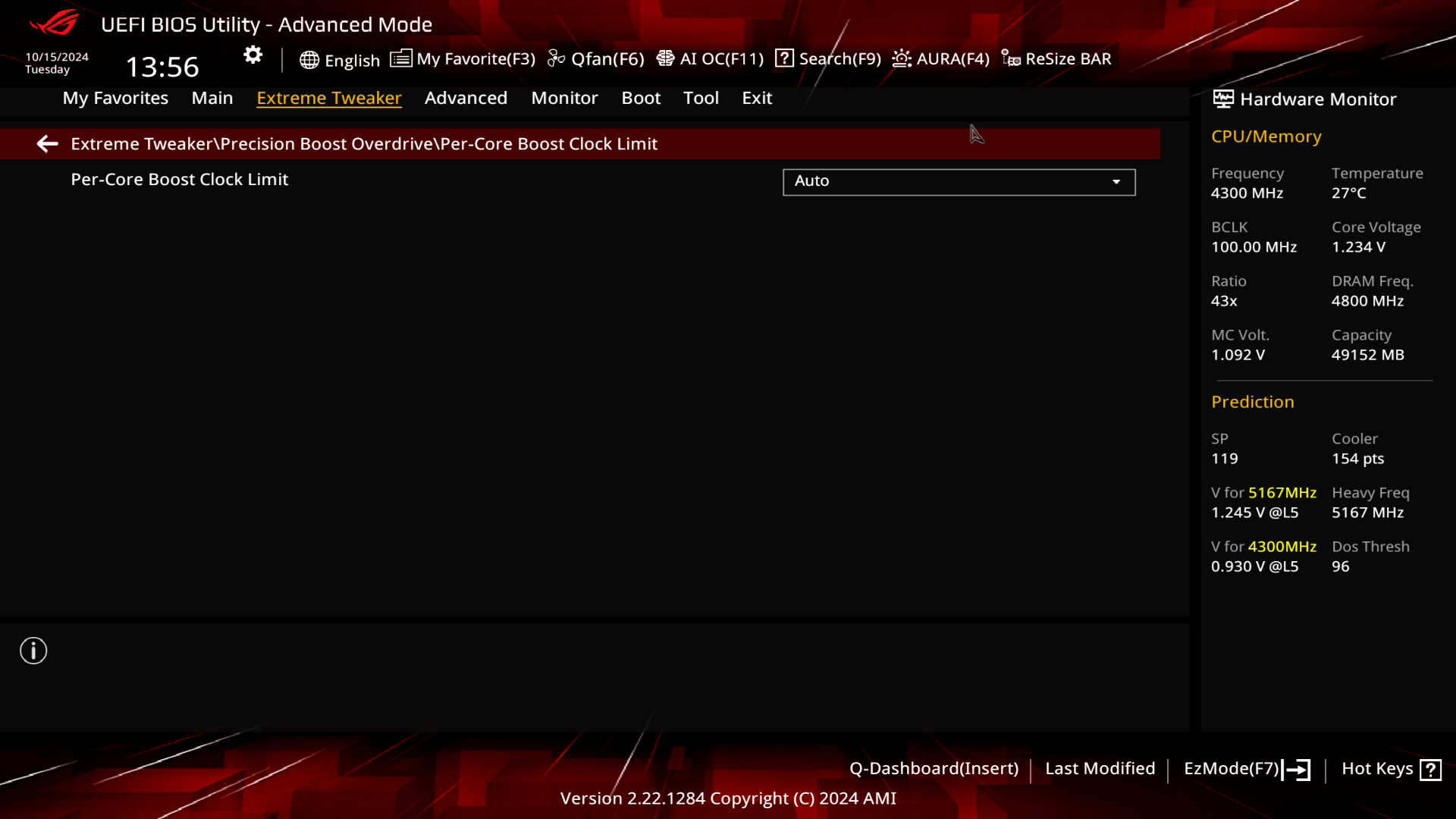Viewport: 1456px width, 819px height.
Task: Switch to Extreme Tweaker tab
Action: 329,97
